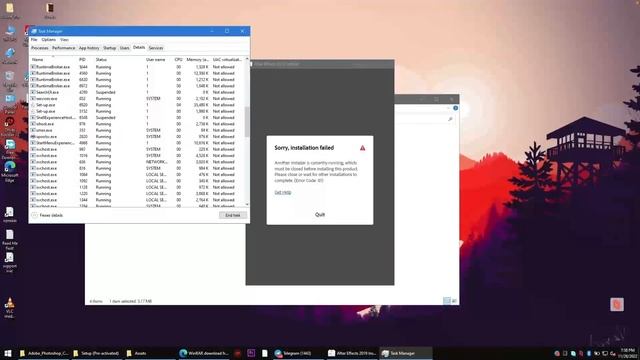Switch to the App history tab
The image size is (640, 360).
(89, 48)
